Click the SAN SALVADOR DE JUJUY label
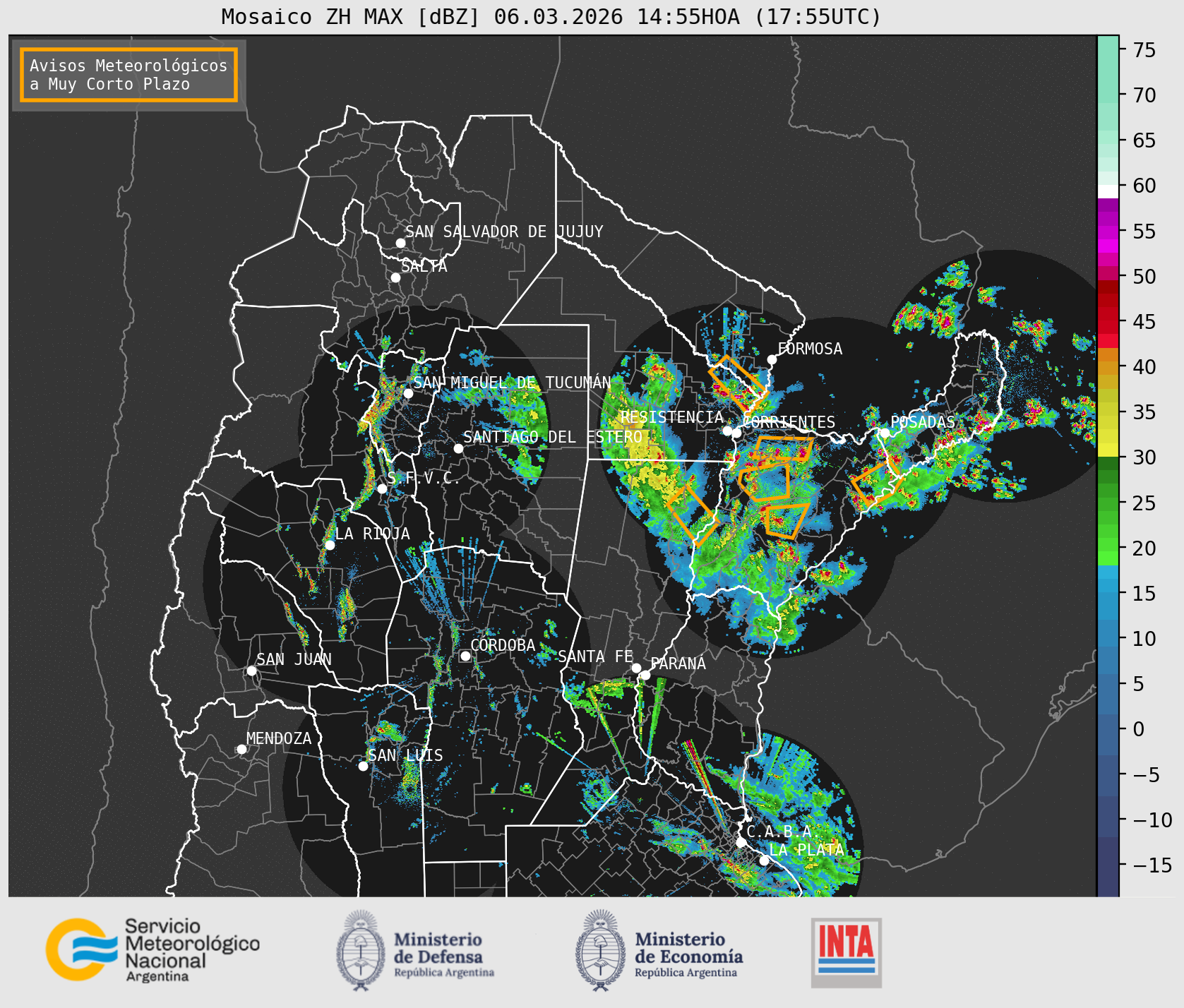The width and height of the screenshot is (1184, 1008). point(504,232)
